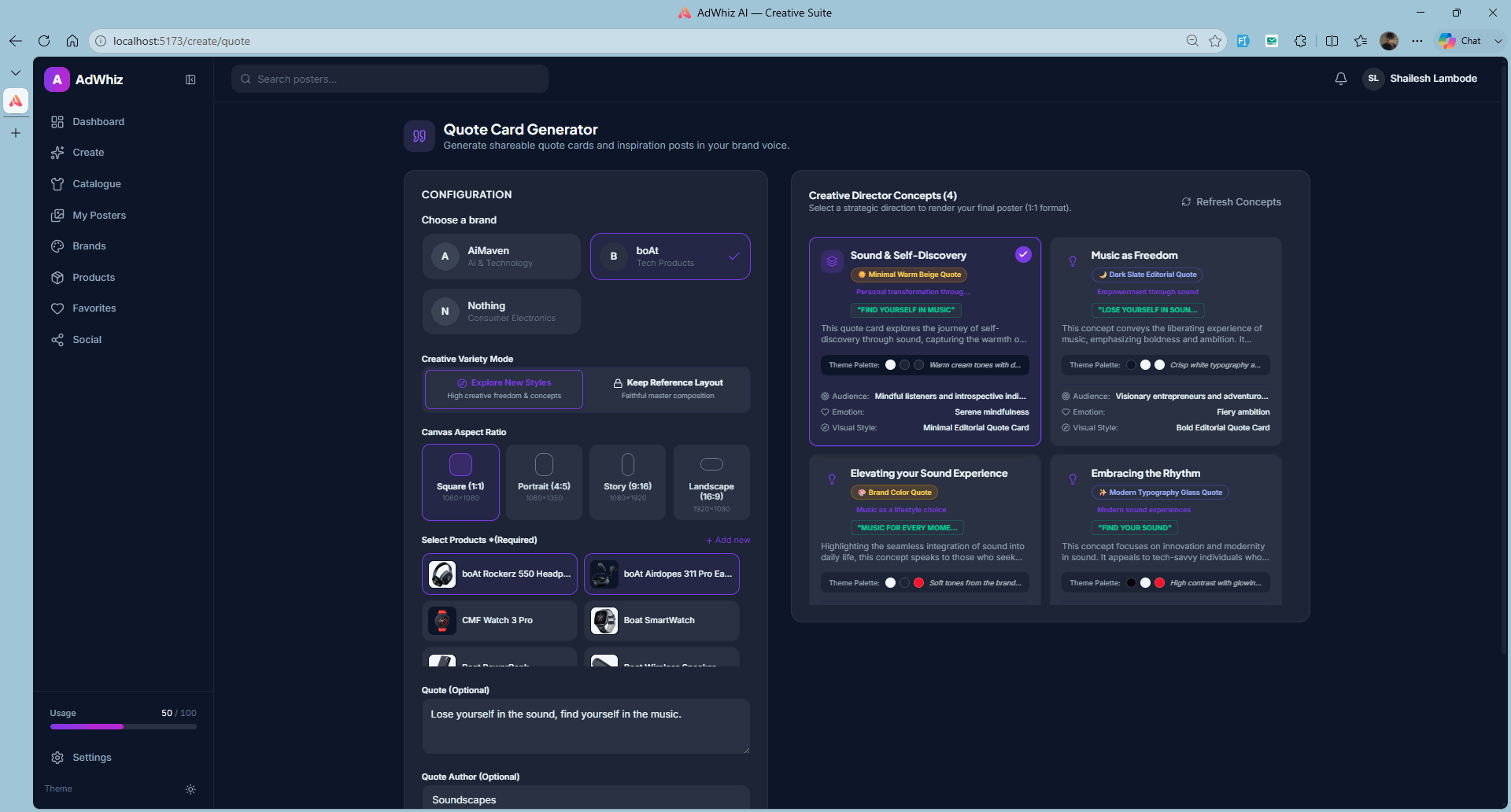1511x812 pixels.
Task: Click the My Posters image icon
Action: pyautogui.click(x=57, y=216)
